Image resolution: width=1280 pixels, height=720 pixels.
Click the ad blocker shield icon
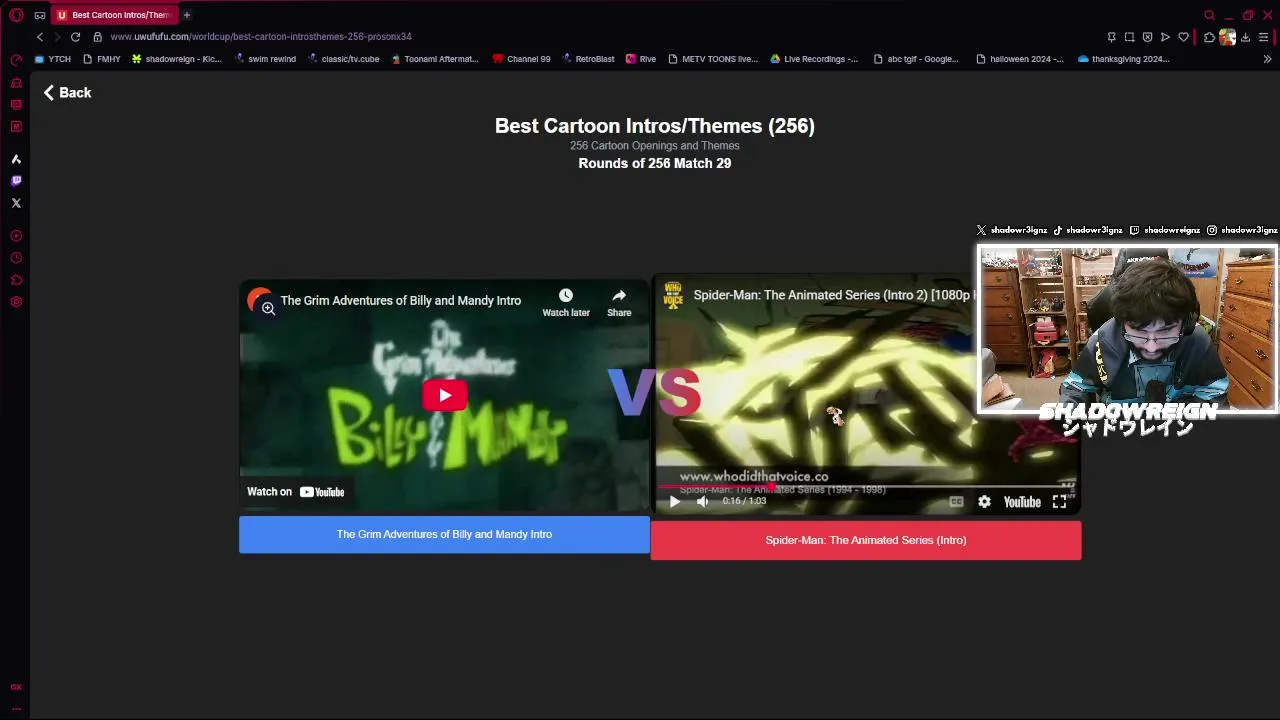pos(1147,37)
